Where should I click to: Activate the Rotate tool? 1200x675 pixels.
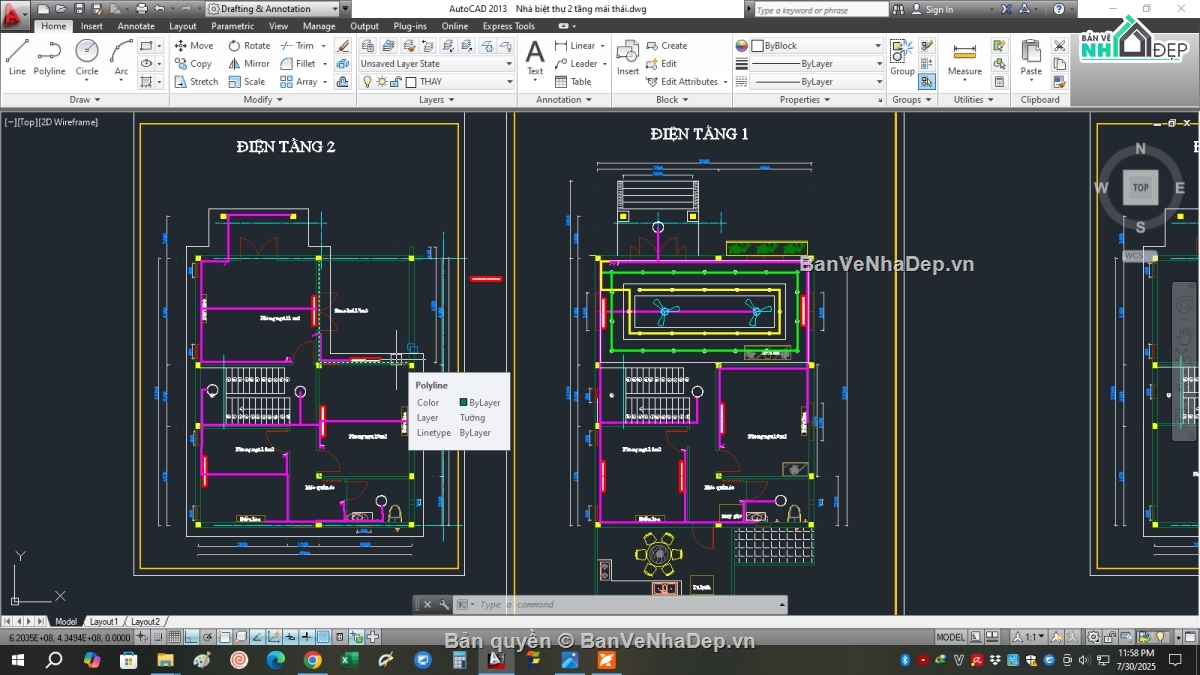(x=249, y=46)
